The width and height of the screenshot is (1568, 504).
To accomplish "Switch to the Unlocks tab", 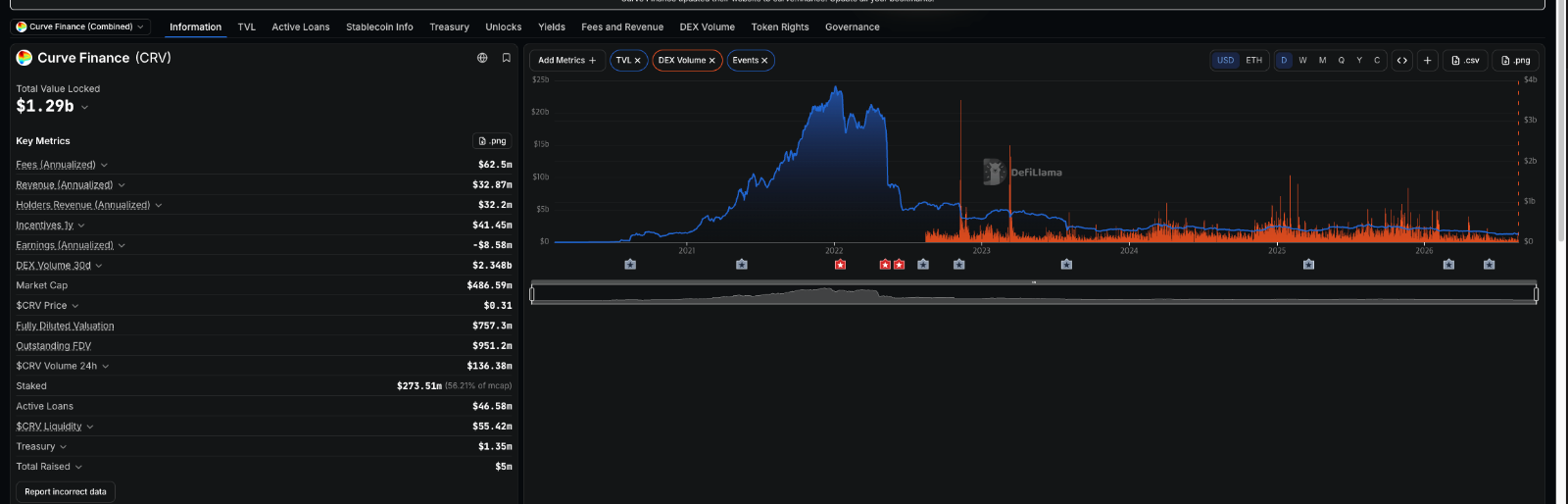I will [504, 26].
